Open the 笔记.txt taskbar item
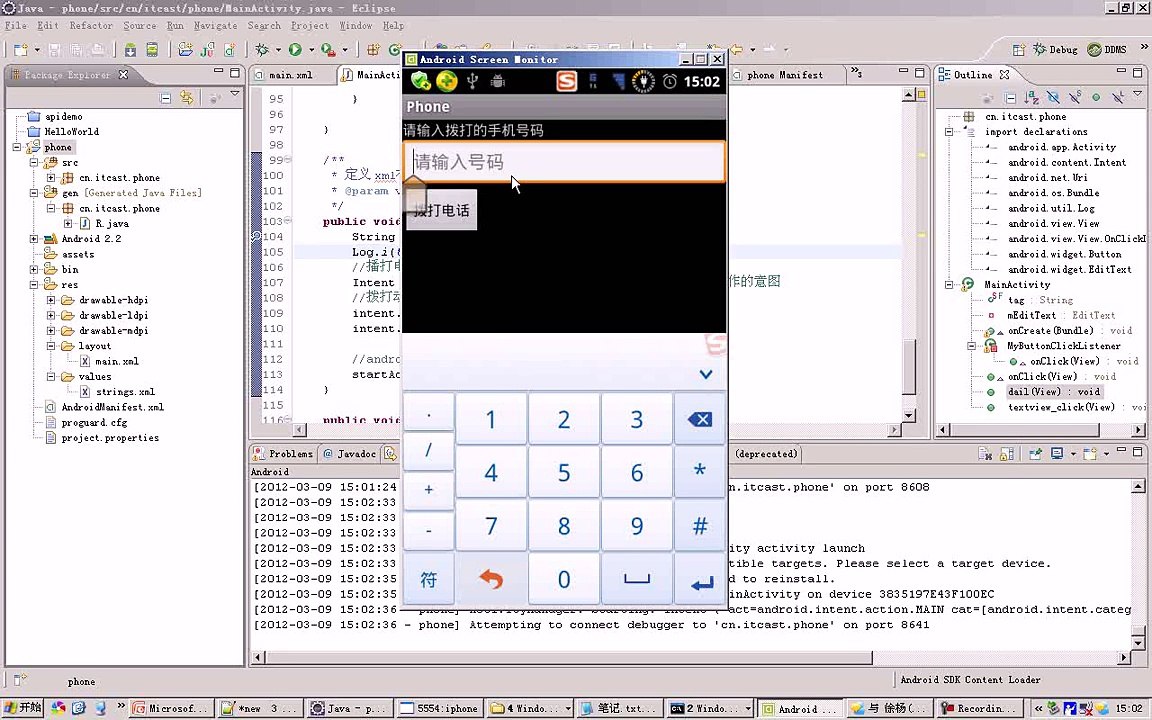This screenshot has width=1152, height=720. [x=619, y=708]
